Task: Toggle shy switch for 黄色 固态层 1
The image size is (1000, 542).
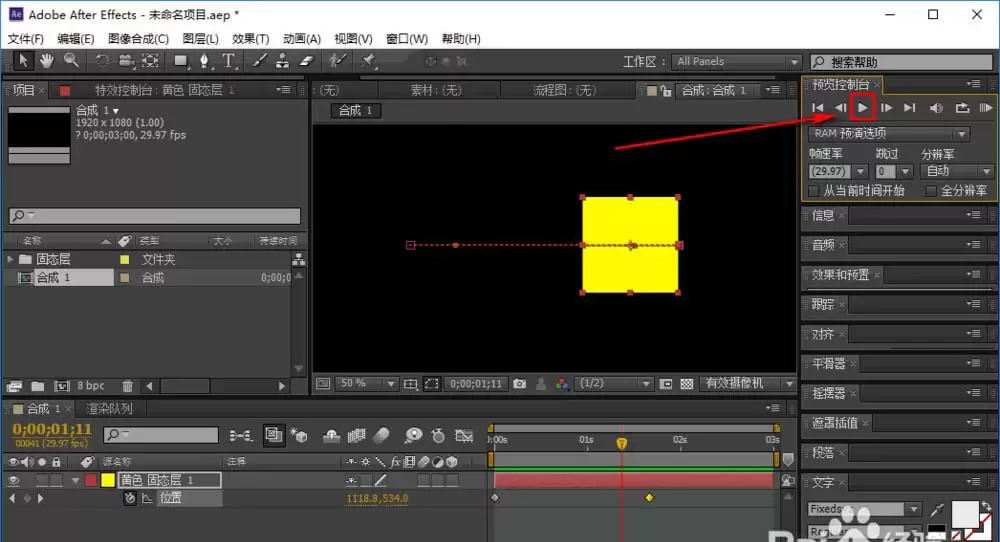Action: click(351, 480)
